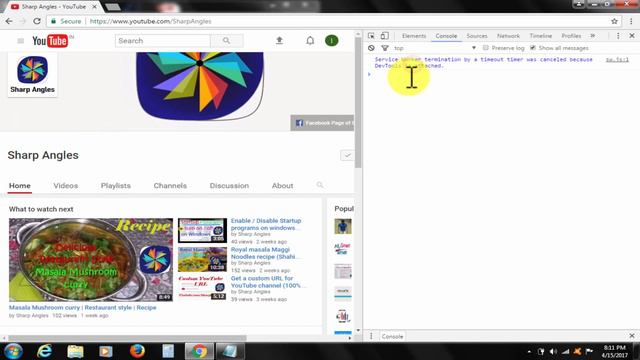Switch to the Elements tab
The image size is (640, 360).
point(413,36)
